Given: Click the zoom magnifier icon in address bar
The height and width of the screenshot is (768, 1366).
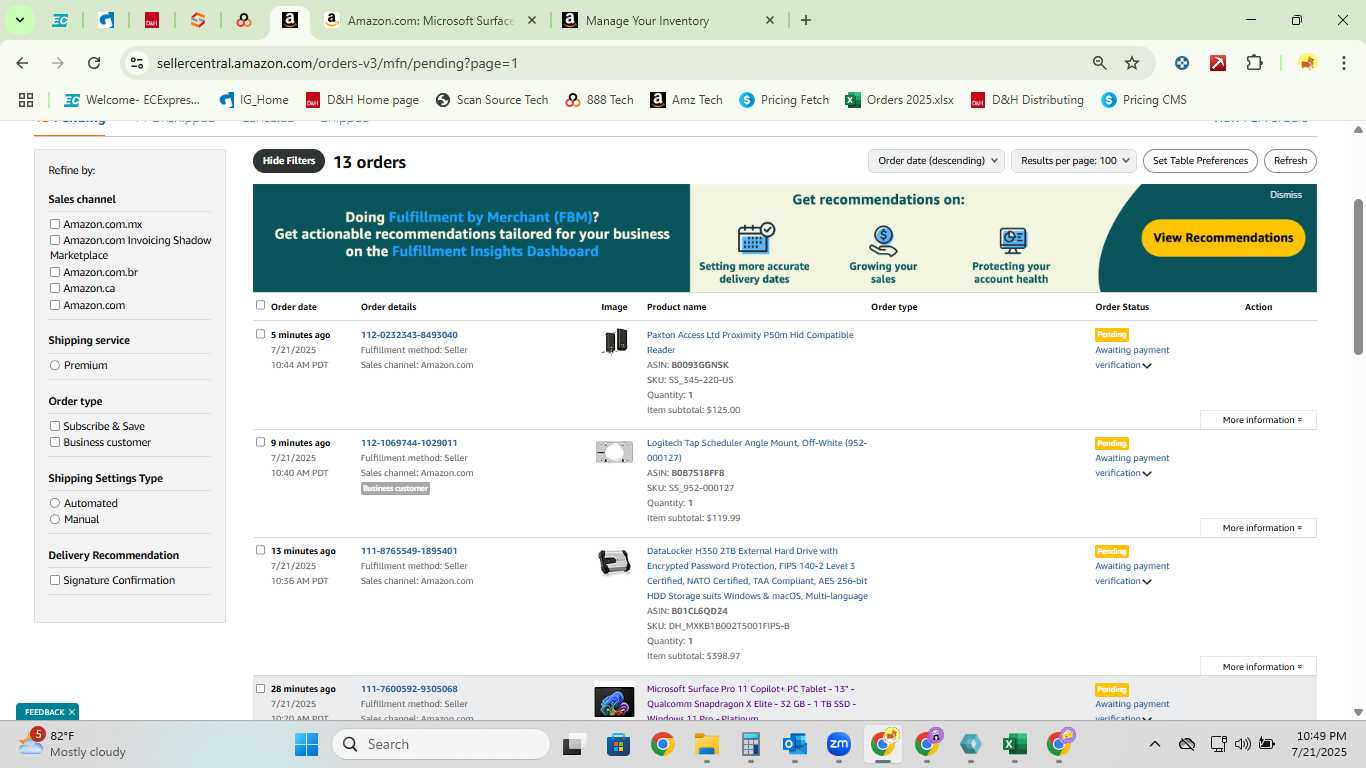Looking at the screenshot, I should tap(1100, 63).
